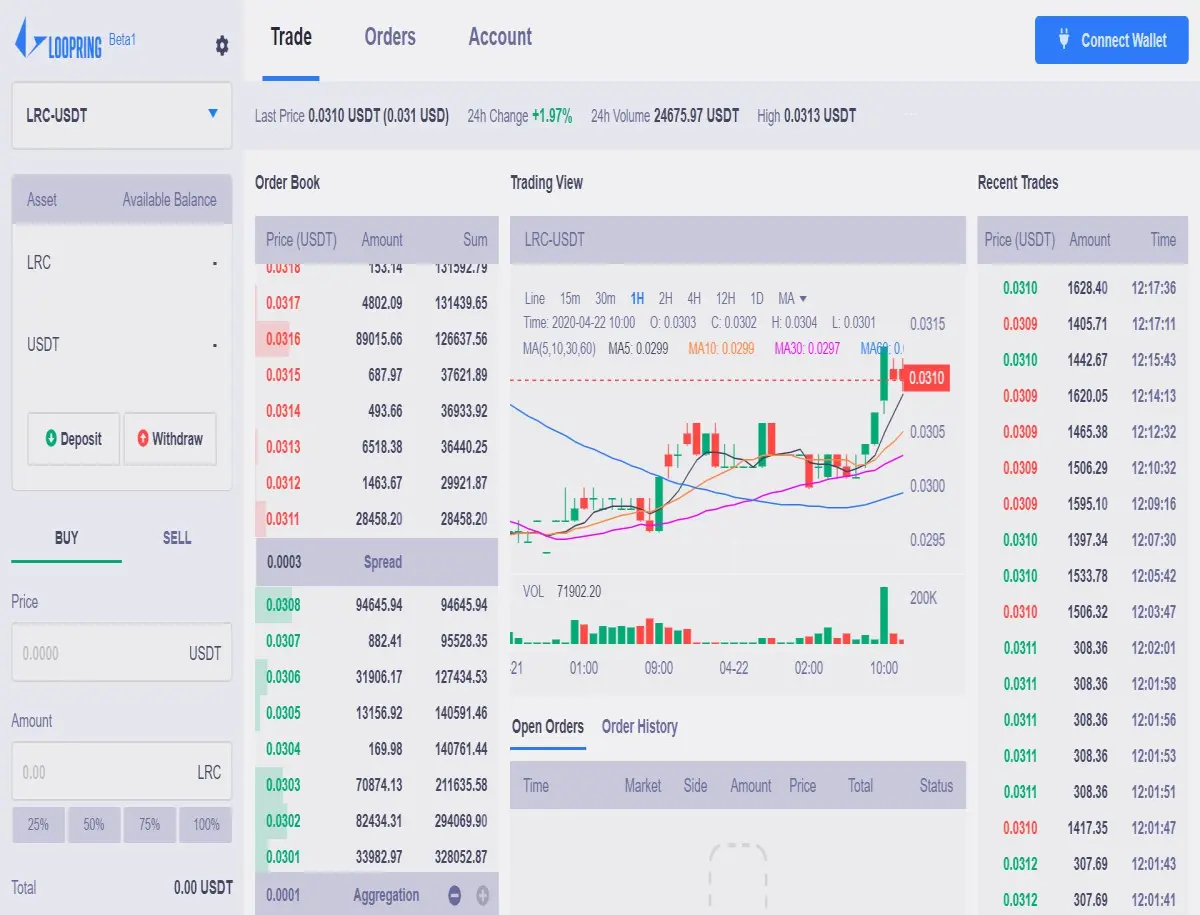Select bid price 0.0308 in order book
Screen dimensions: 1200x915
pyautogui.click(x=283, y=605)
